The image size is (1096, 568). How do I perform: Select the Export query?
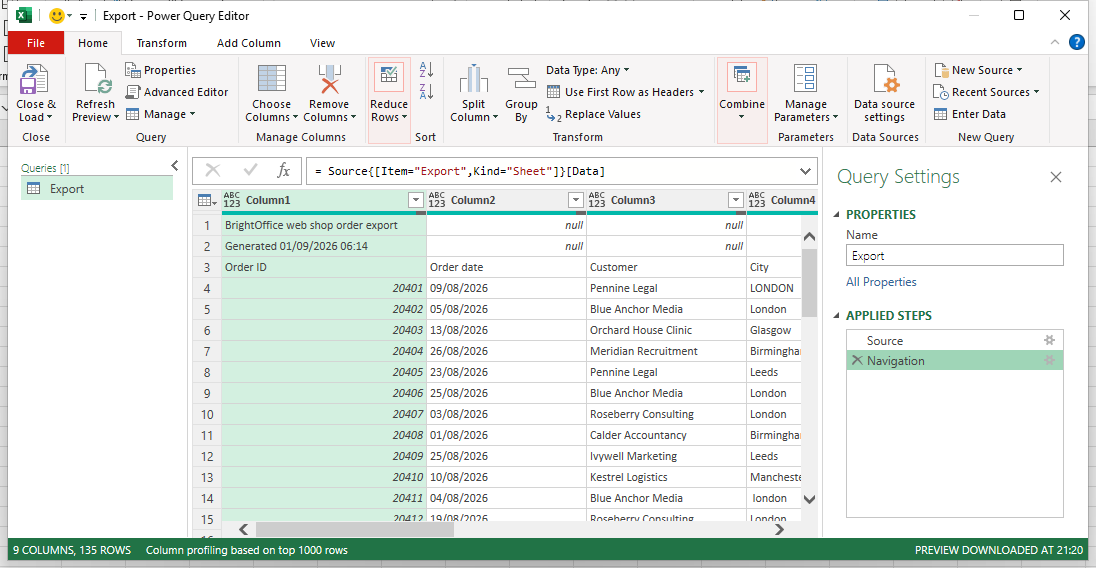[x=97, y=189]
